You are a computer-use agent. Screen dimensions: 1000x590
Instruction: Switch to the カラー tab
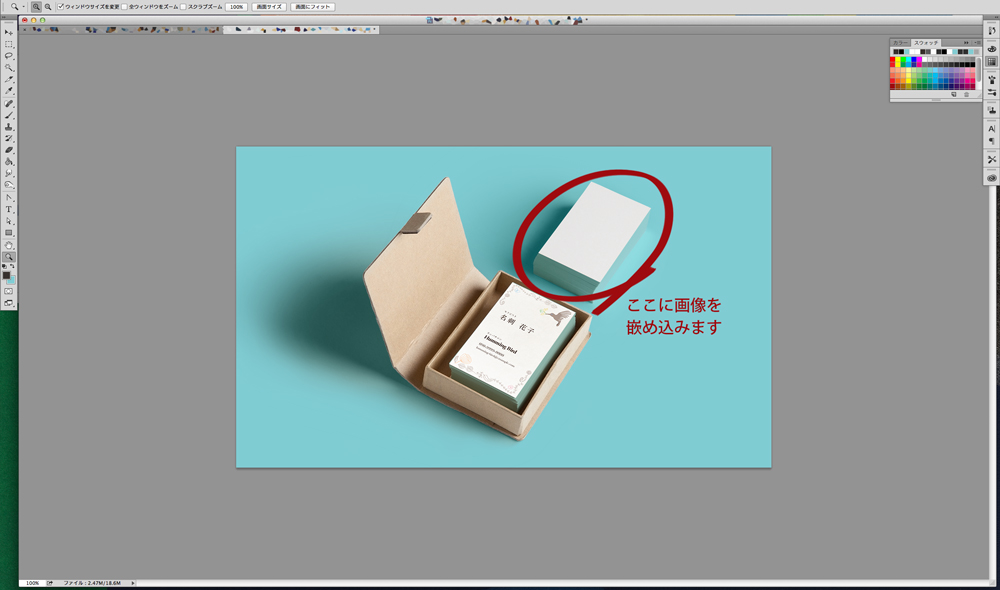click(x=899, y=42)
